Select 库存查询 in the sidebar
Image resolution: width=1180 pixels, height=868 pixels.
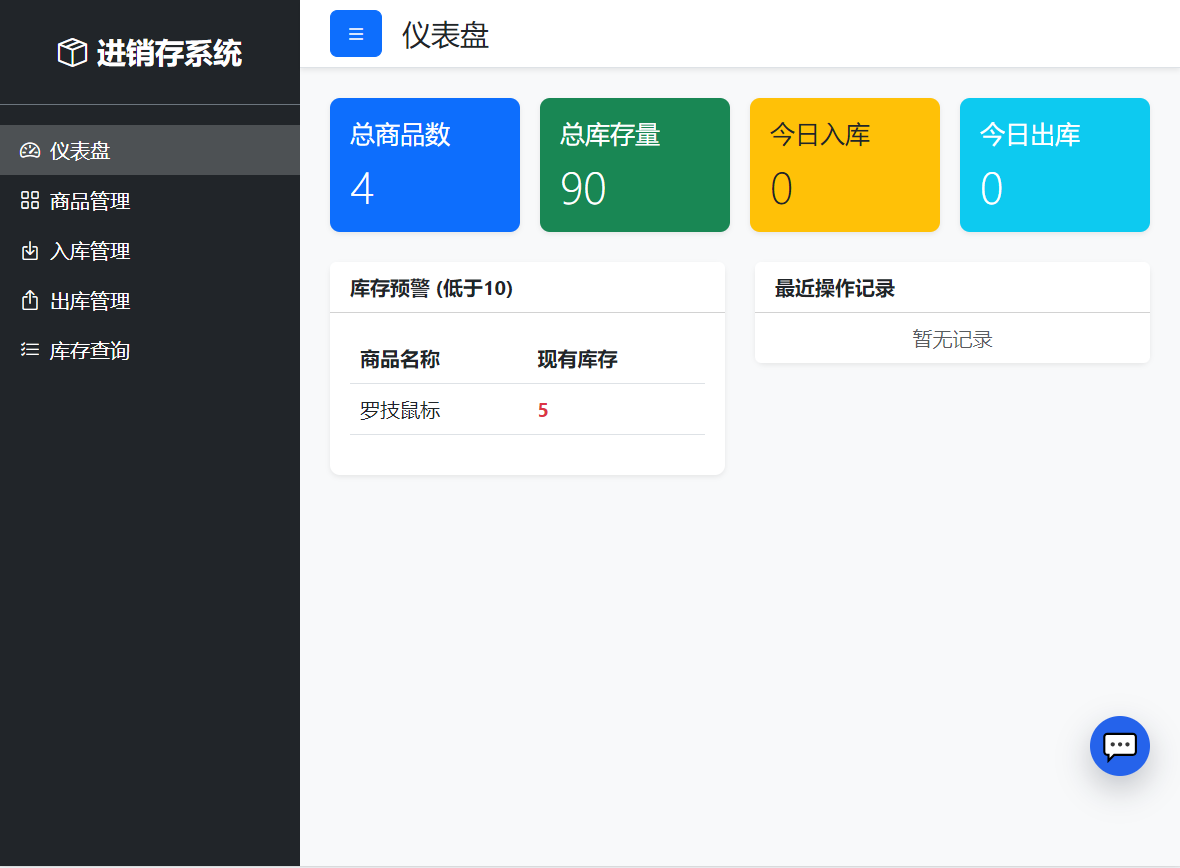click(x=90, y=350)
